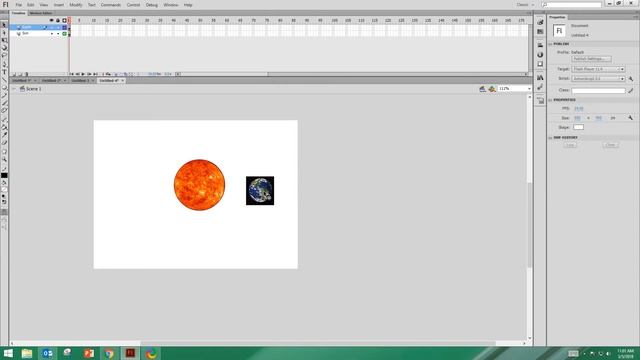Select the Sun image on stage
The height and width of the screenshot is (360, 640).
pyautogui.click(x=199, y=185)
